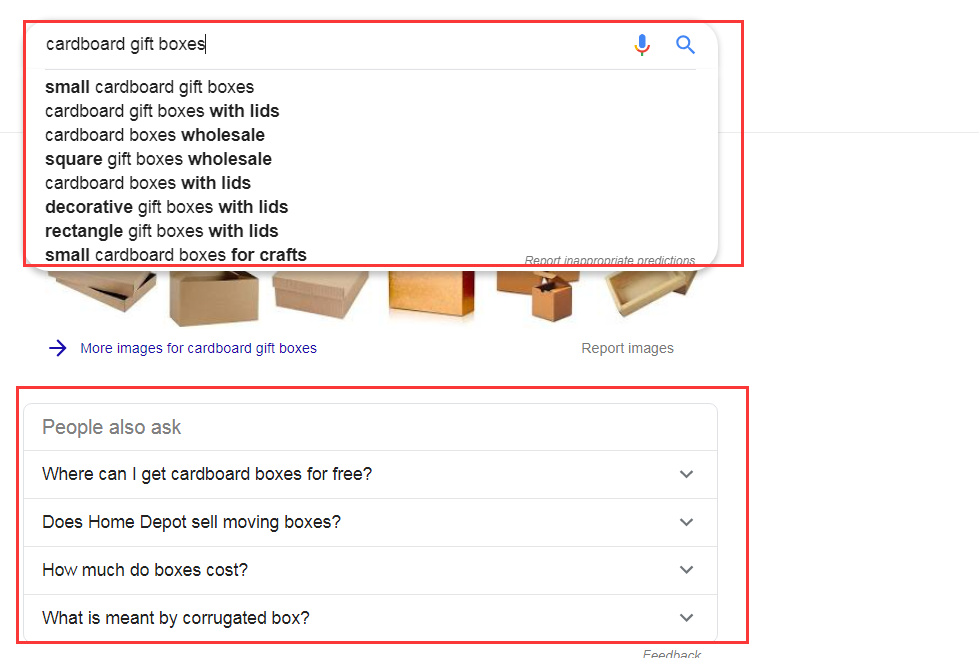Click "Report inappropriate predictions" link
The height and width of the screenshot is (658, 979).
point(609,261)
